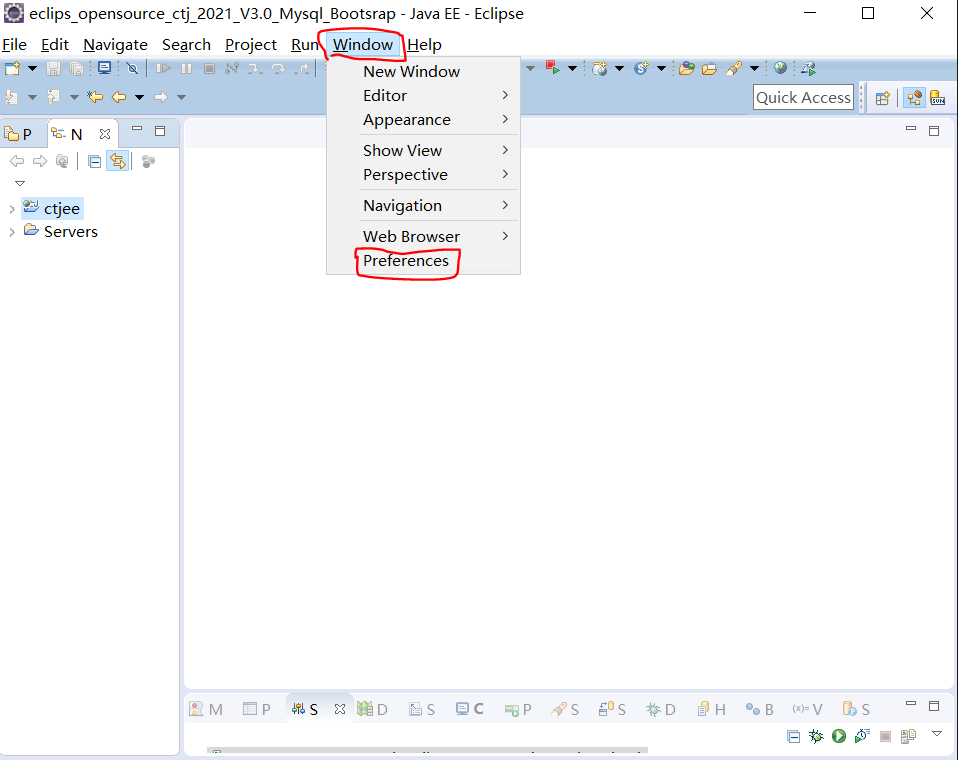Image resolution: width=958 pixels, height=760 pixels.
Task: Click the Search flashlight toolbar icon
Action: coord(734,68)
